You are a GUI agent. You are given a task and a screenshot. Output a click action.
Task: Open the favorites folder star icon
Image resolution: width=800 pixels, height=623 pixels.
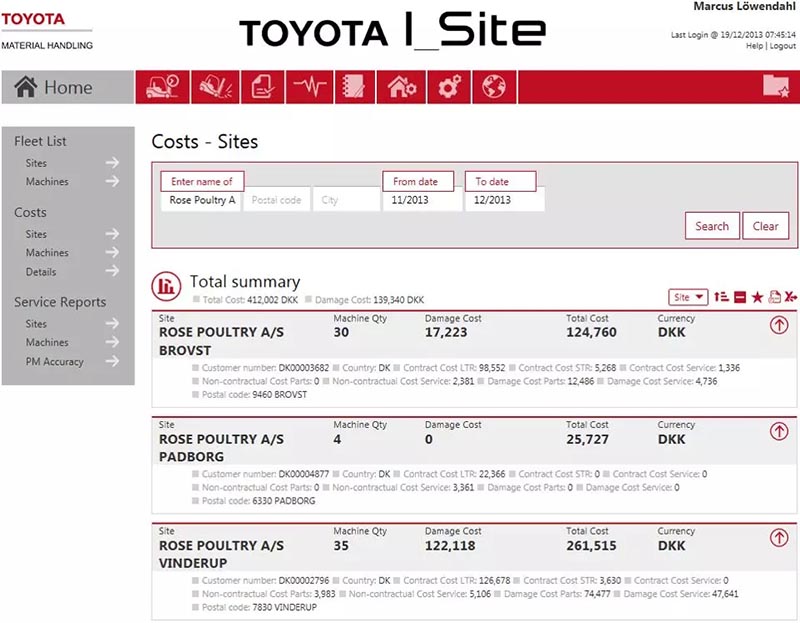point(776,86)
